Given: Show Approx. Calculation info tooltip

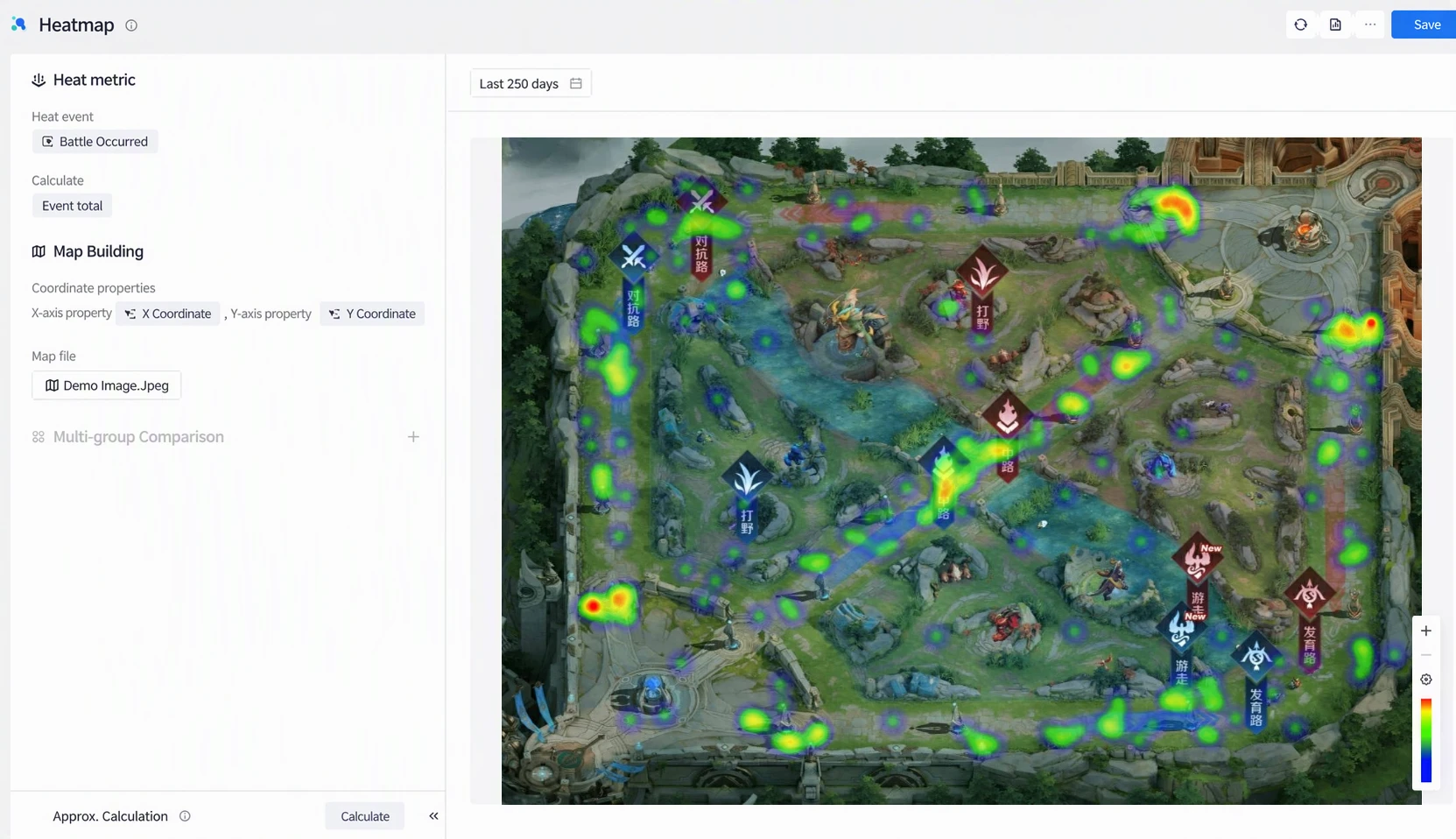Looking at the screenshot, I should (185, 816).
